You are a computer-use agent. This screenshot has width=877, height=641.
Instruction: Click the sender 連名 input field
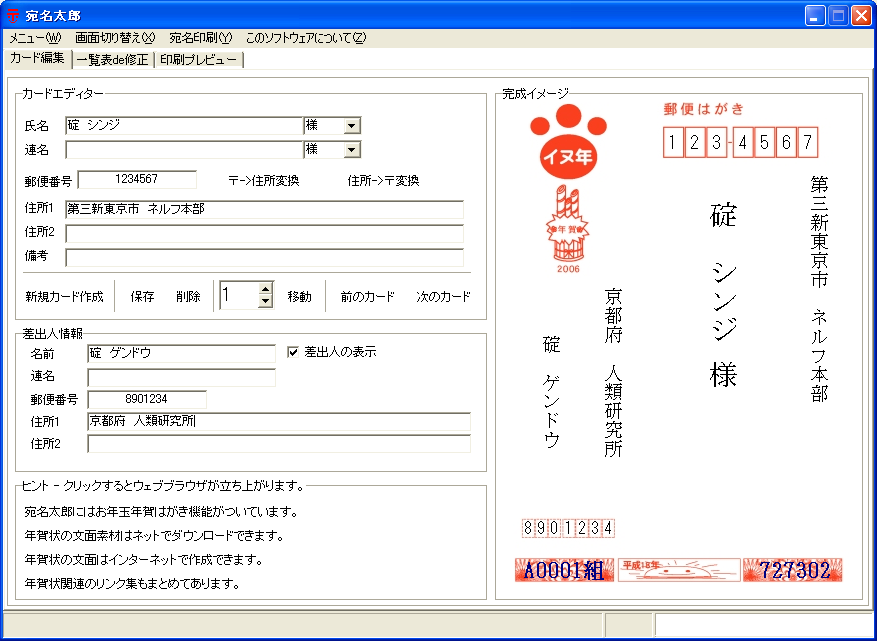[181, 377]
